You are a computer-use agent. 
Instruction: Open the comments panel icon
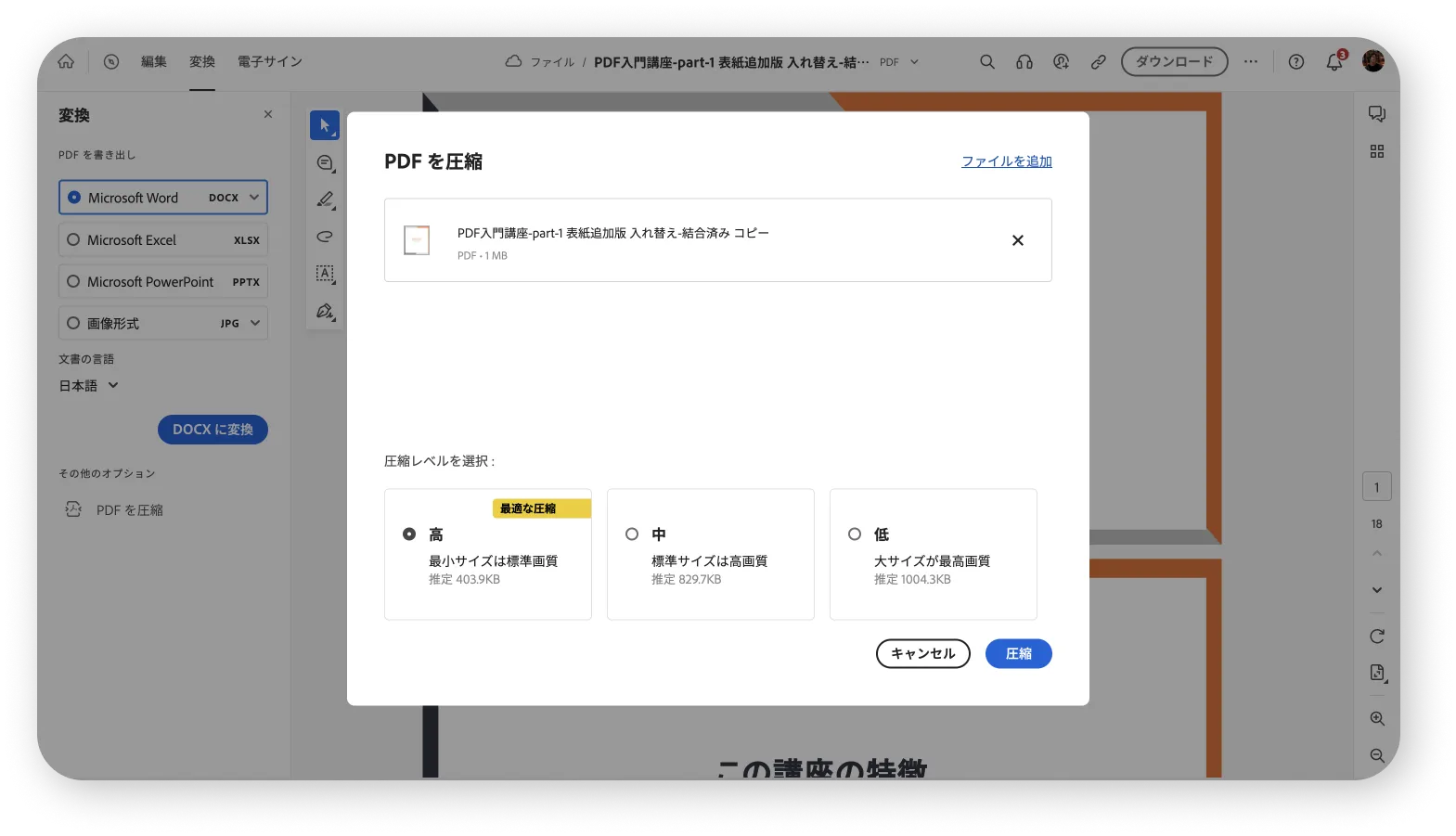1377,114
